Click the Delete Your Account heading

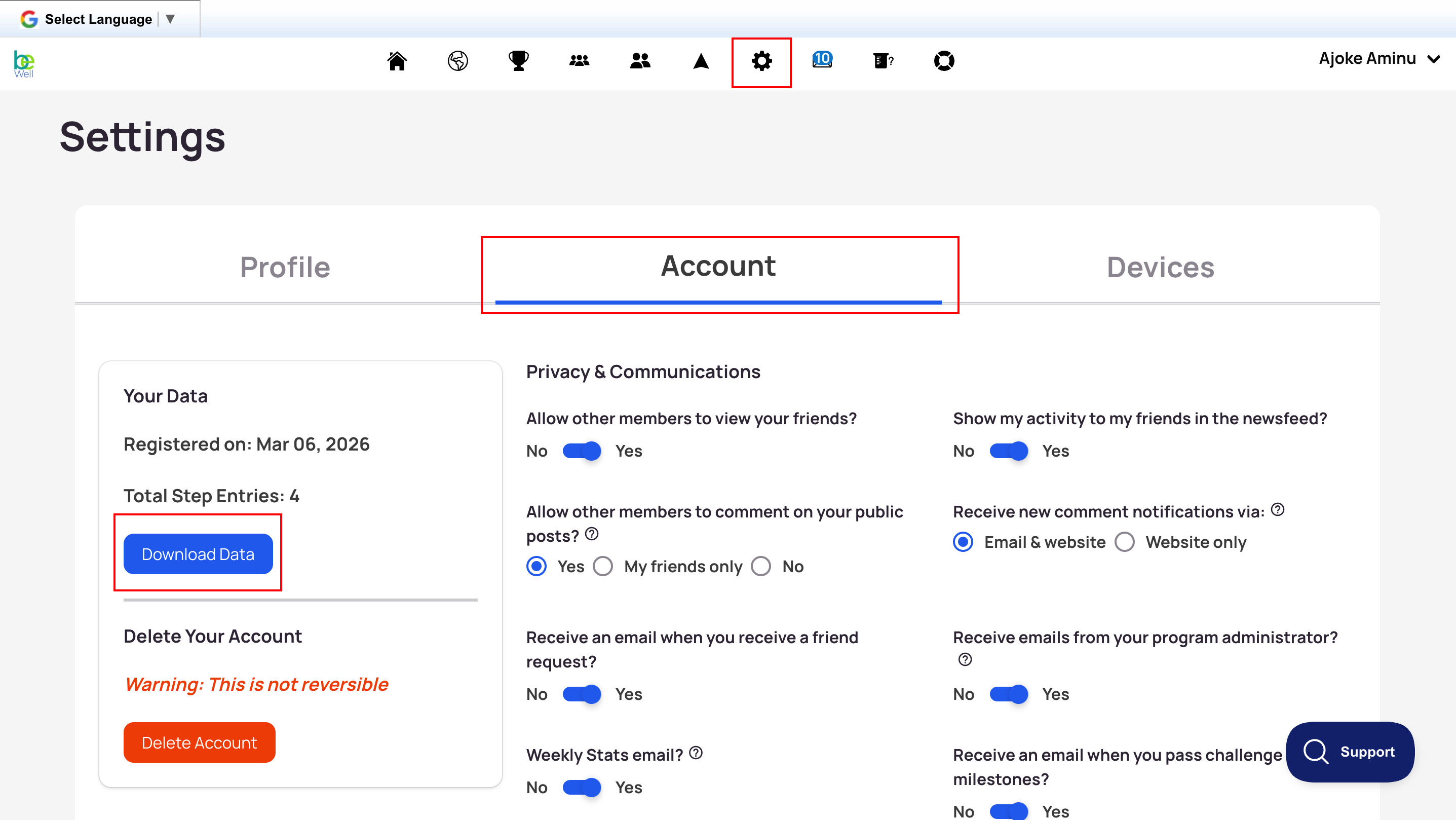click(212, 636)
